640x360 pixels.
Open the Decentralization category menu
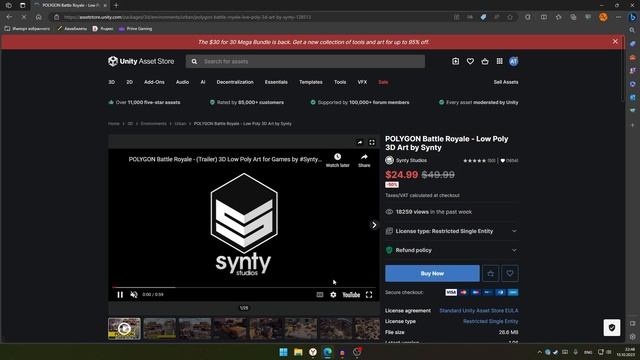pos(235,82)
